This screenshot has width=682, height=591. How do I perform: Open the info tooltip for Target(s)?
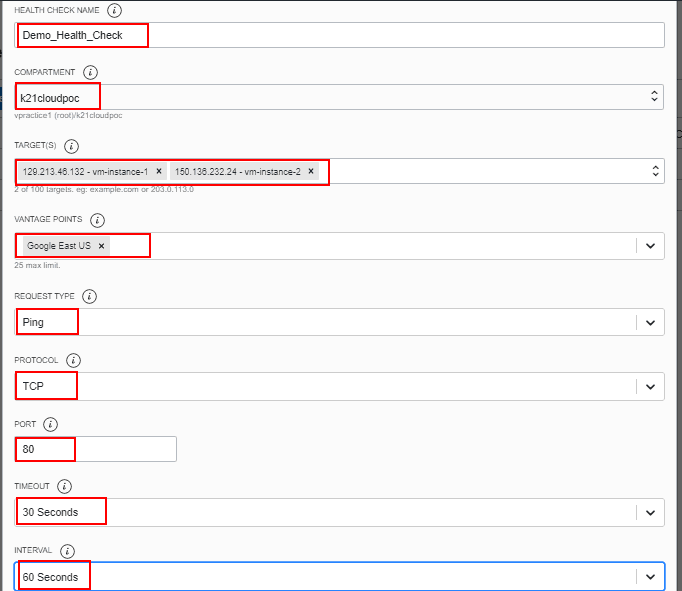coord(70,146)
